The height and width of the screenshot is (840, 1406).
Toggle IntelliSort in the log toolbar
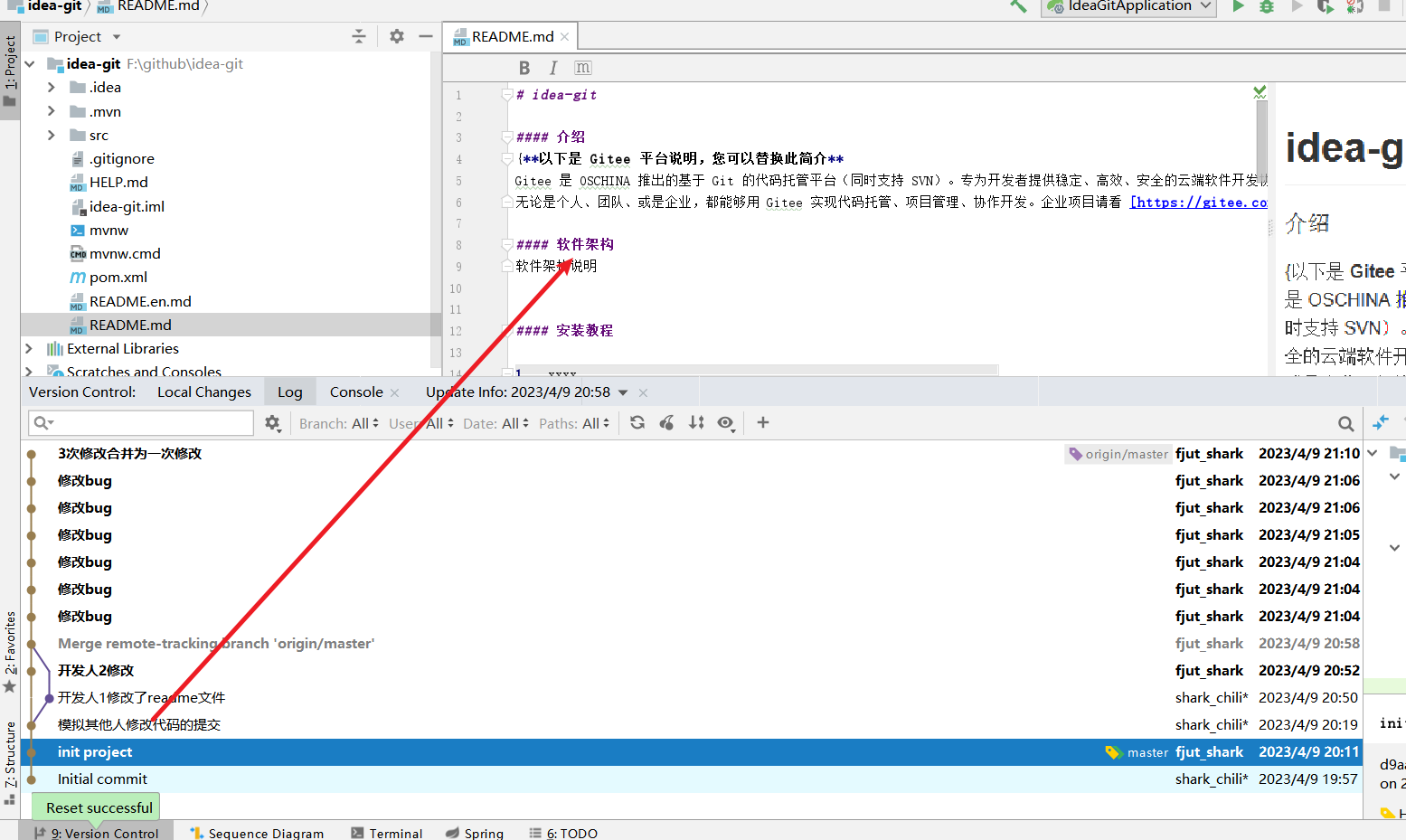[x=696, y=422]
